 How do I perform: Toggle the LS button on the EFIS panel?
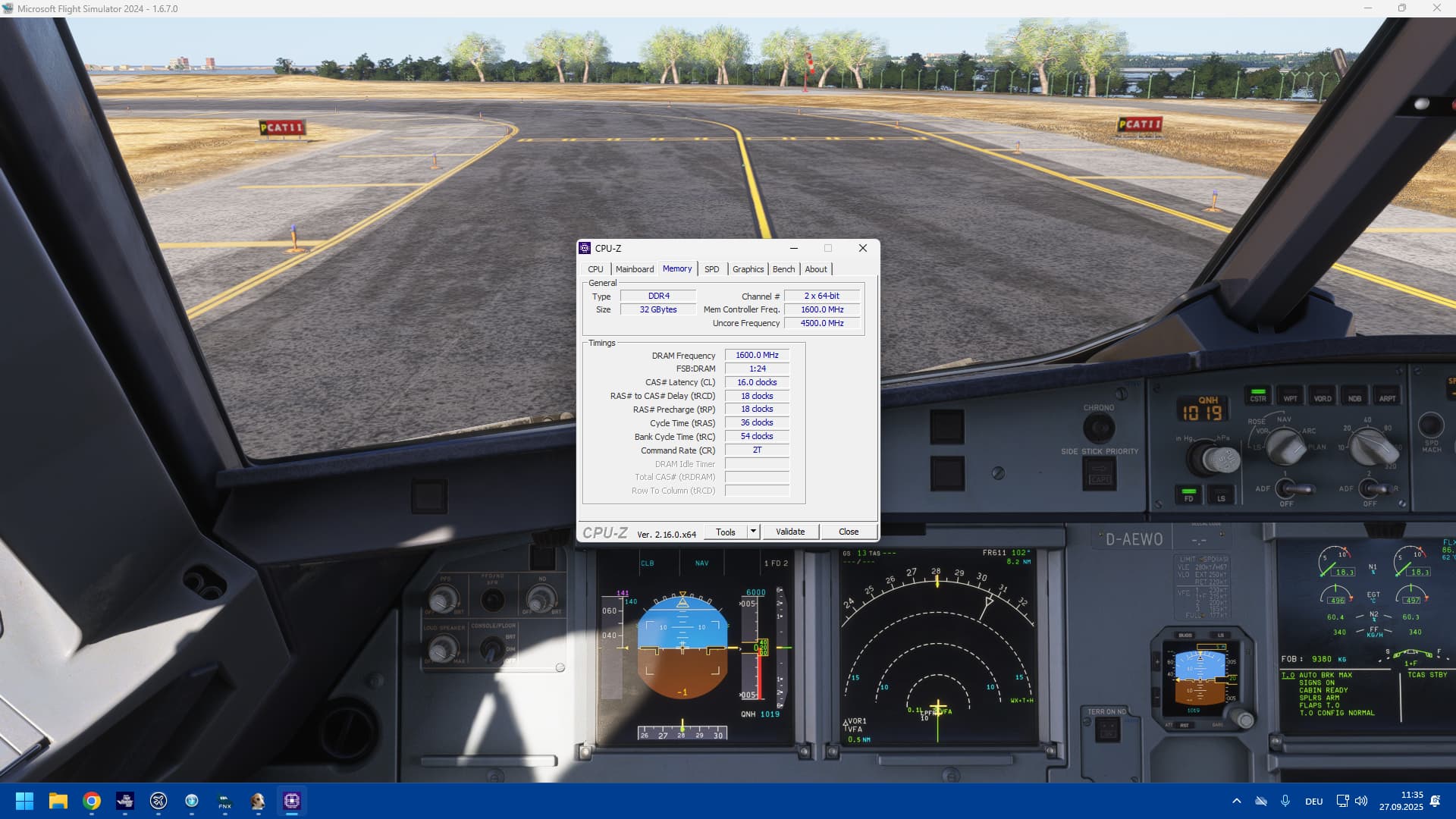[x=1221, y=495]
